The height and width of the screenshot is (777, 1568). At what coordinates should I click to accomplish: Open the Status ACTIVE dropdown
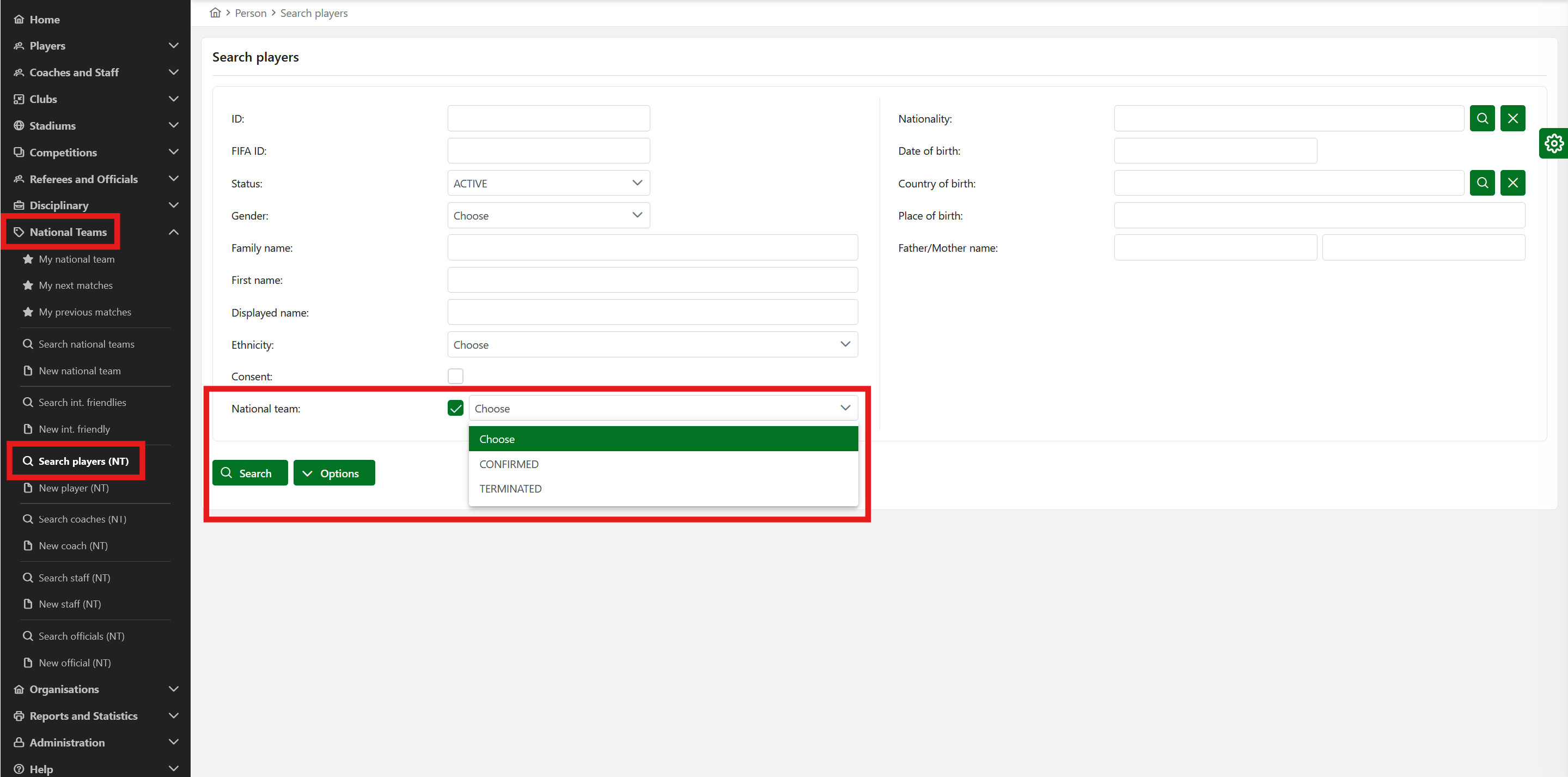(548, 183)
